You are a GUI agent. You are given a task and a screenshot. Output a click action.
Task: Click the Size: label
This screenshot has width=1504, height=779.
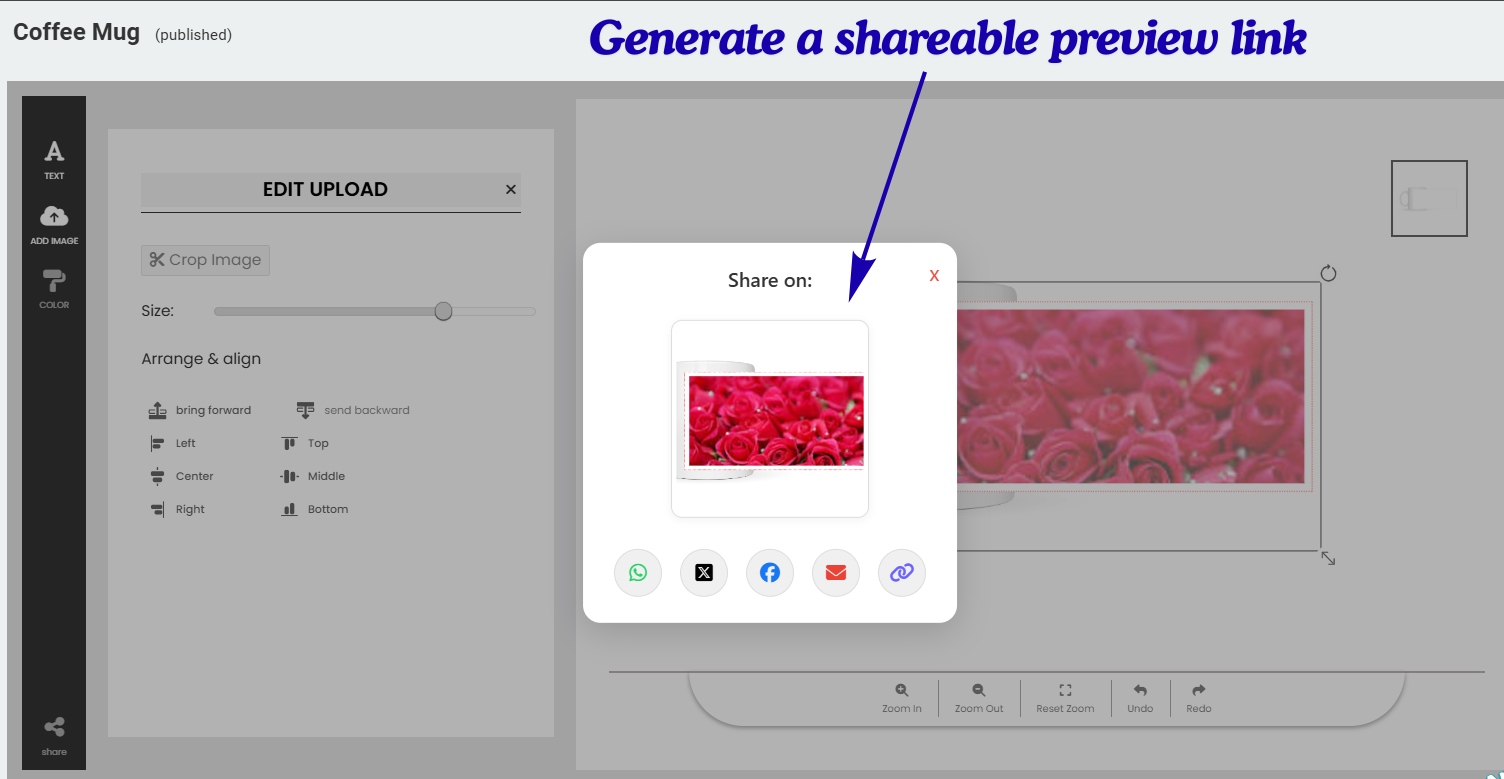(158, 311)
